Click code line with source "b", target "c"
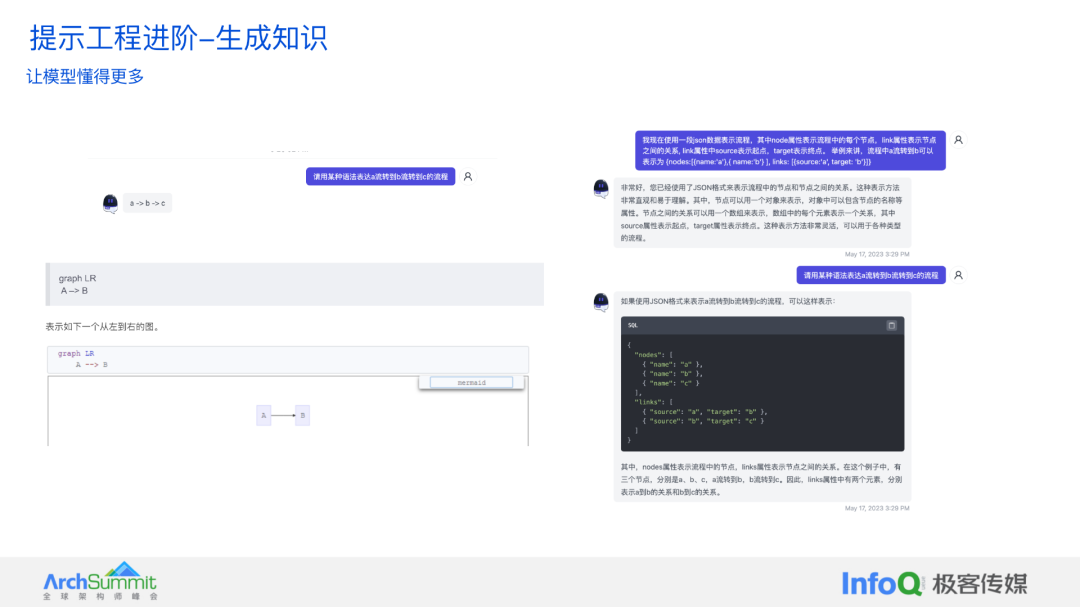Image resolution: width=1080 pixels, height=607 pixels. click(703, 421)
